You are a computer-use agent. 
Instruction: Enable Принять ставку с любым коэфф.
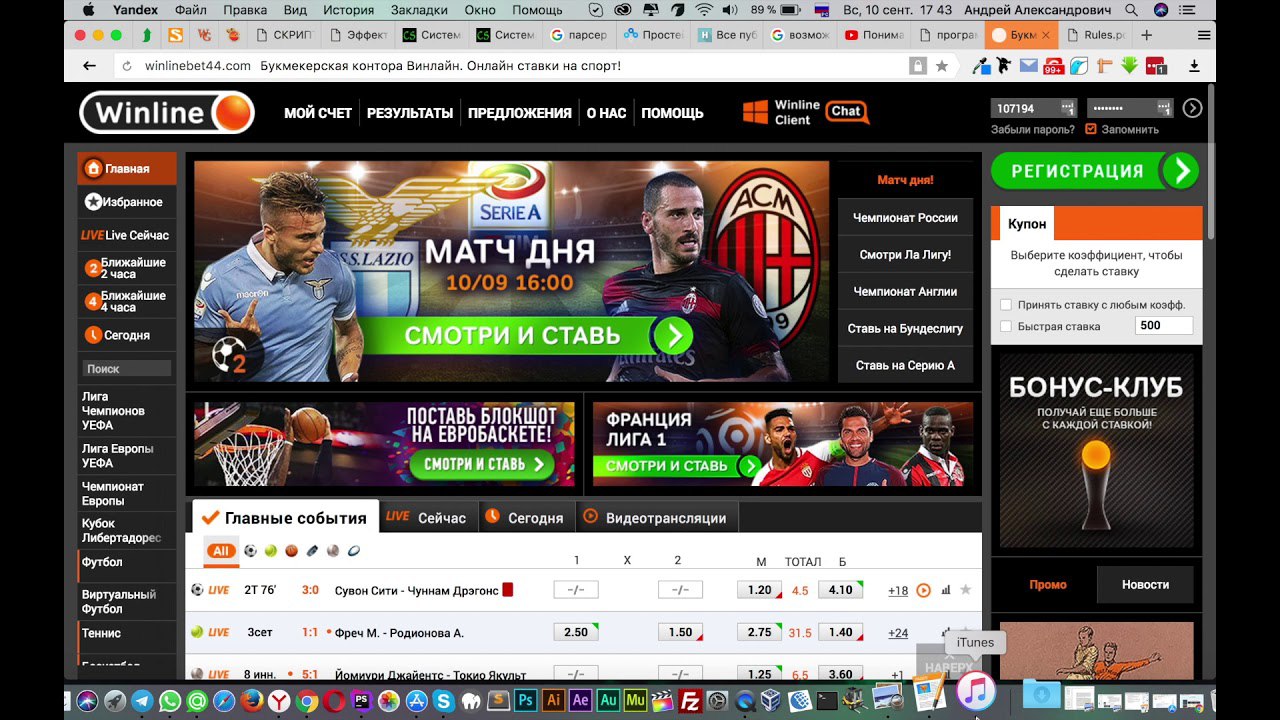coord(1006,305)
